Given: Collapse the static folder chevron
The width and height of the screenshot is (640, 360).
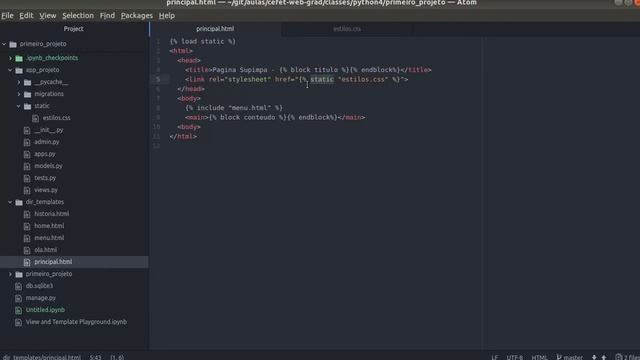Looking at the screenshot, I should pos(19,106).
